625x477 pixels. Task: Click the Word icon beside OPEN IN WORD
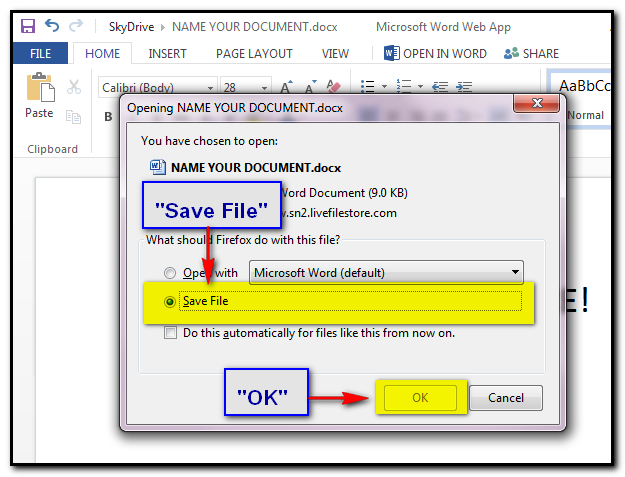click(392, 53)
